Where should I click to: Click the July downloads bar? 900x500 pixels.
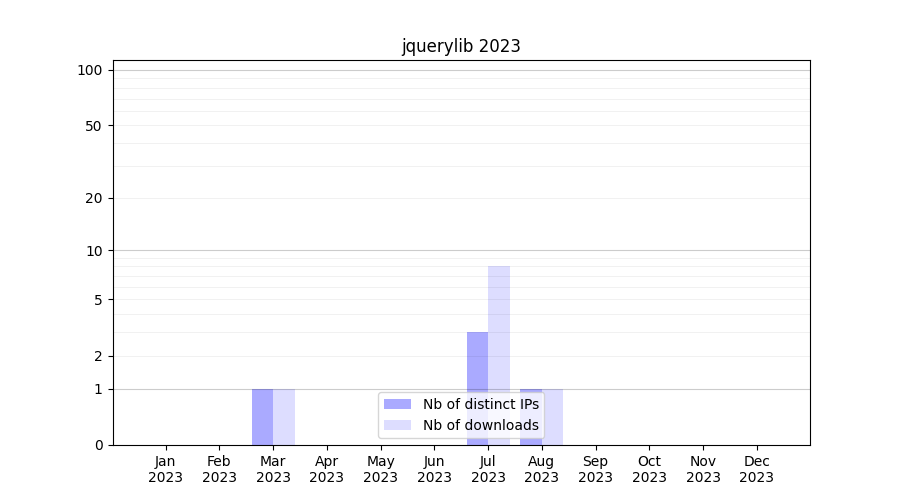499,330
